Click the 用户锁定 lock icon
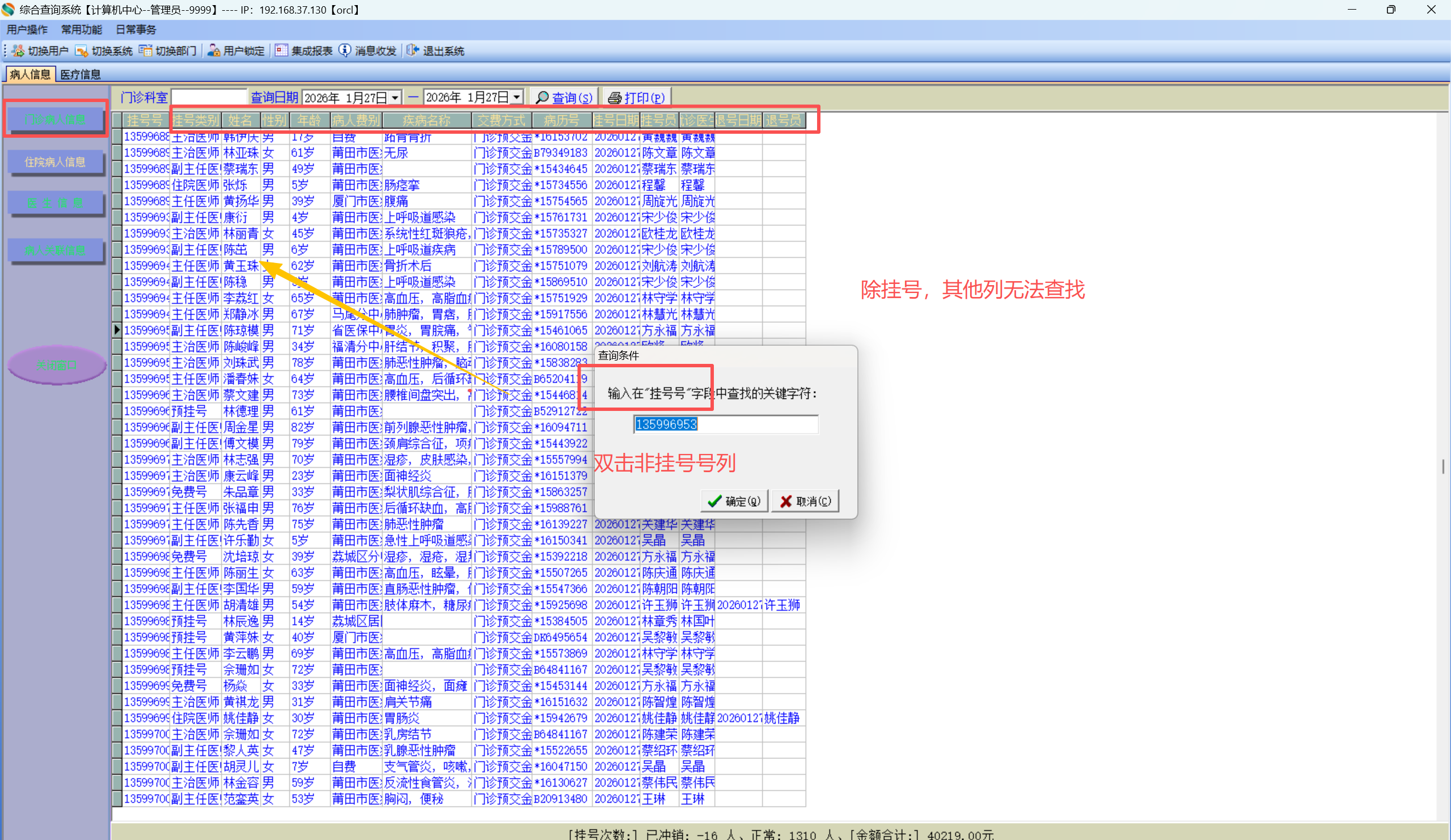Screen dimensions: 1451x840 point(214,50)
